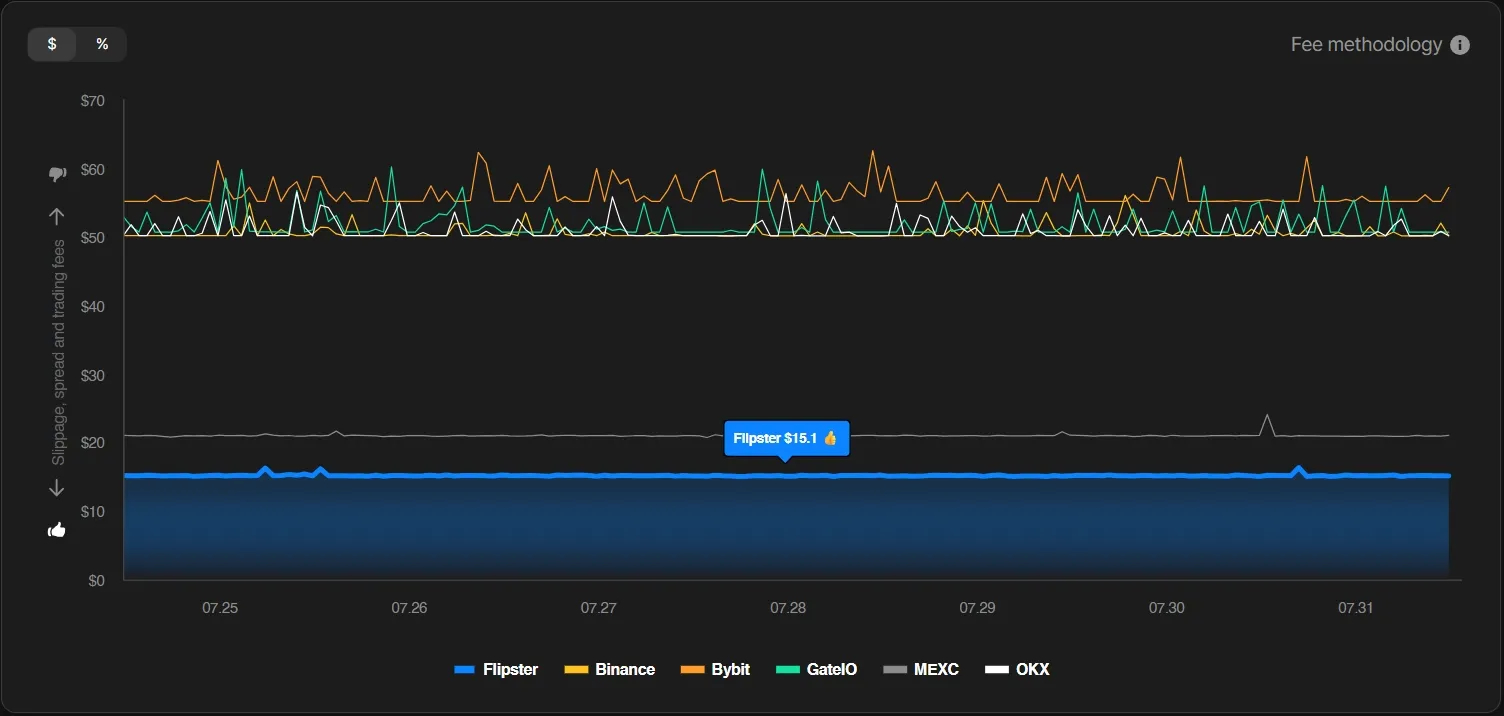Image resolution: width=1504 pixels, height=716 pixels.
Task: Toggle GateIO series in legend
Action: 817,670
